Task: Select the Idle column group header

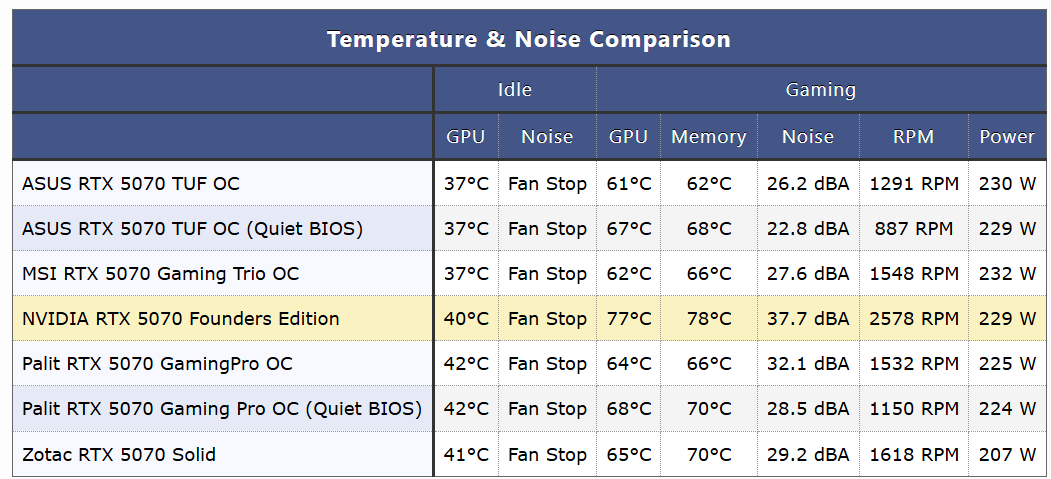Action: pyautogui.click(x=514, y=90)
